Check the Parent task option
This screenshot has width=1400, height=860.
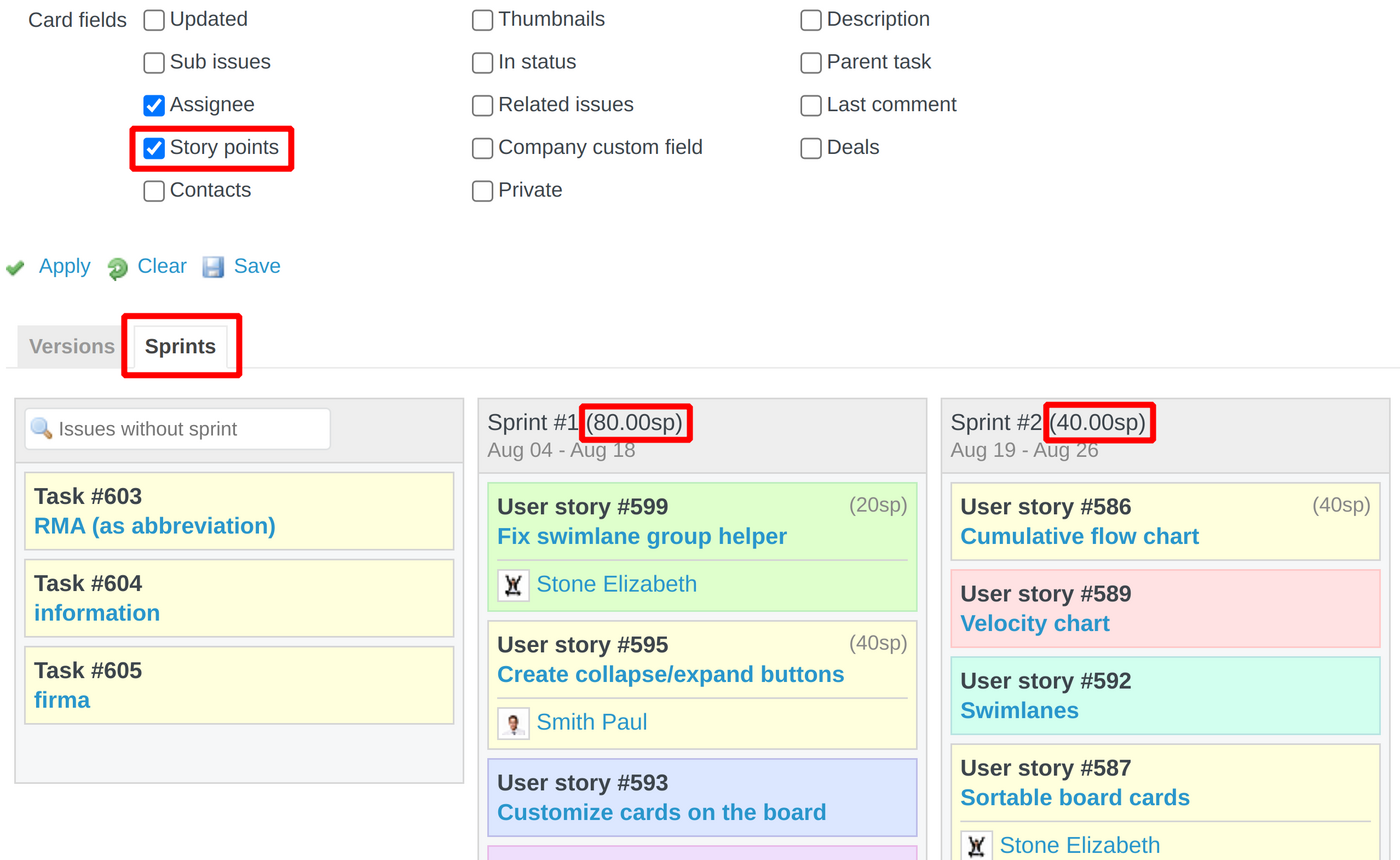(x=810, y=62)
